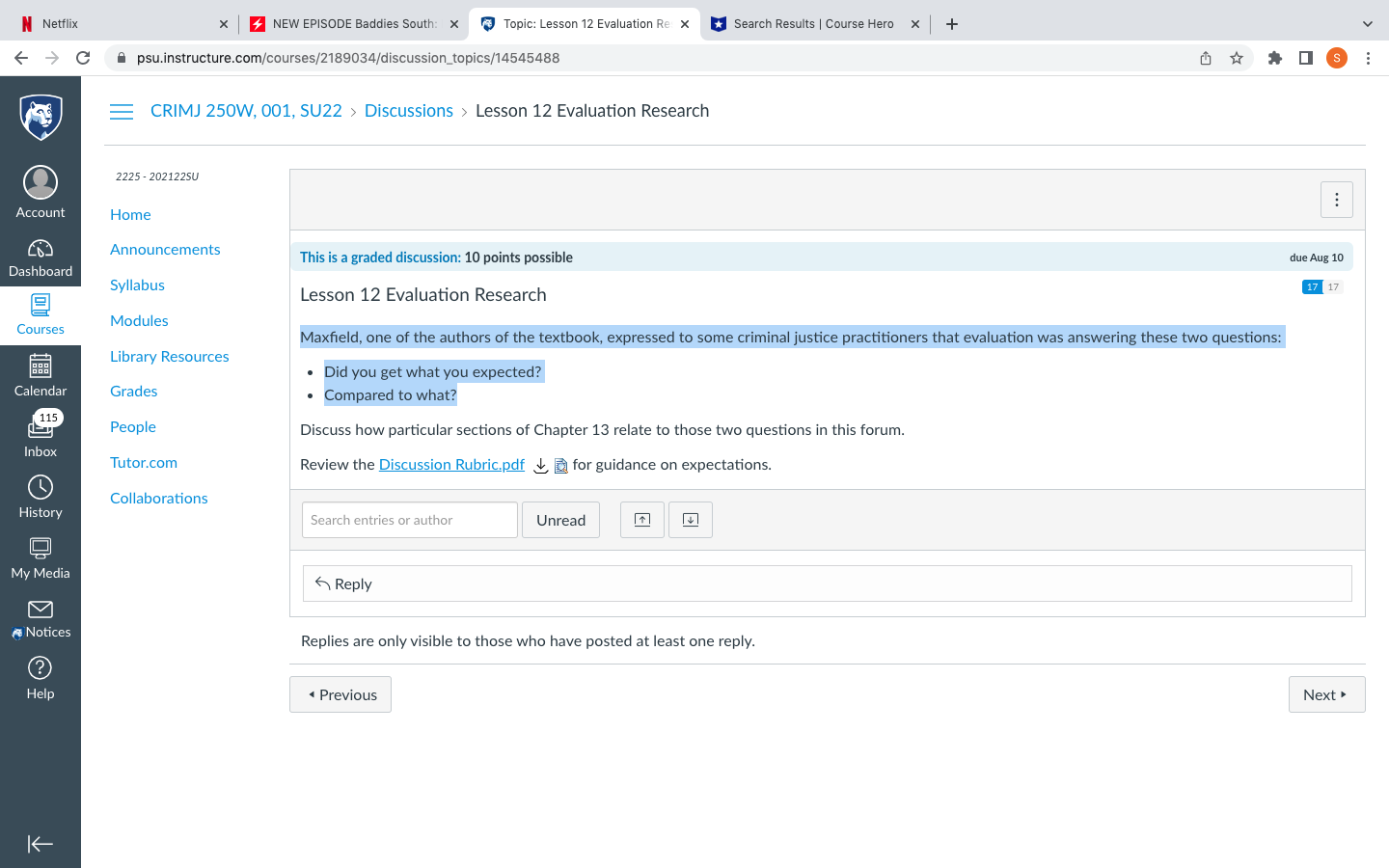This screenshot has width=1389, height=868.
Task: Toggle course navigation hamburger menu
Action: click(122, 112)
